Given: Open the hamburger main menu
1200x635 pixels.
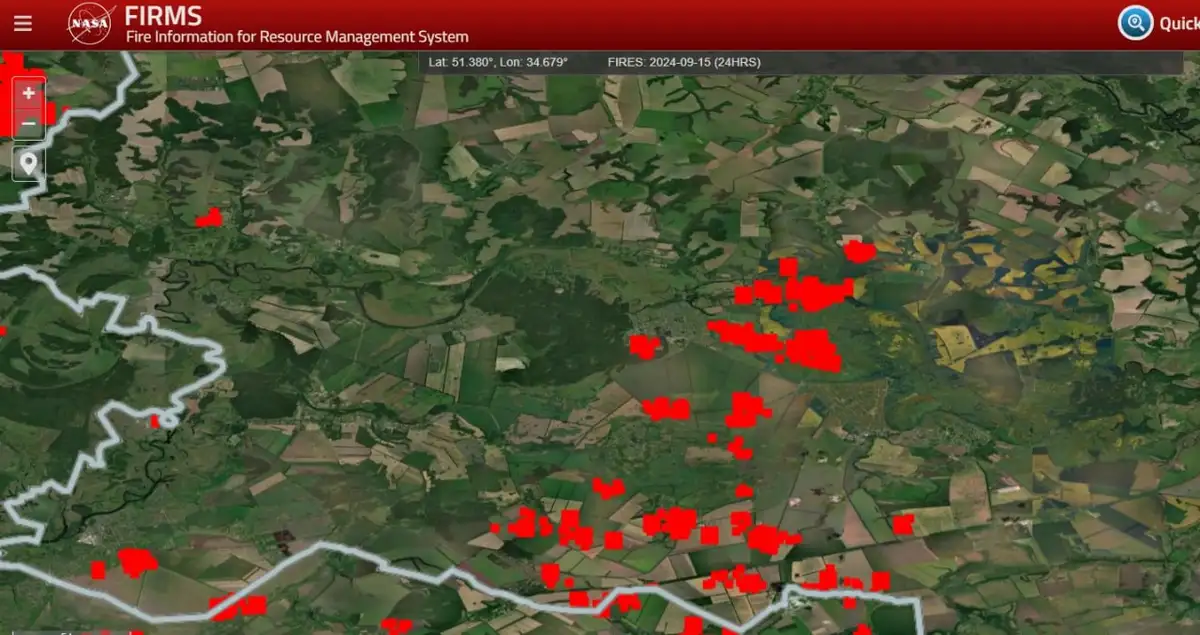Looking at the screenshot, I should point(22,24).
